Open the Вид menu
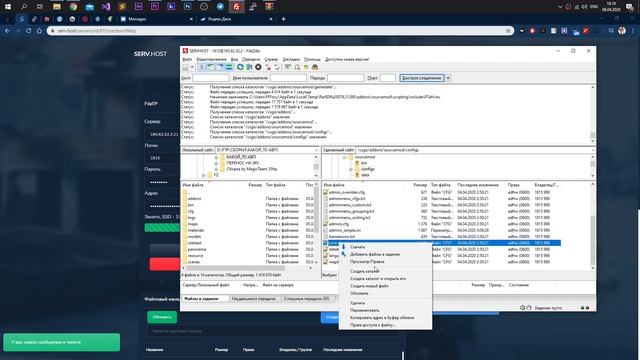 tap(234, 60)
